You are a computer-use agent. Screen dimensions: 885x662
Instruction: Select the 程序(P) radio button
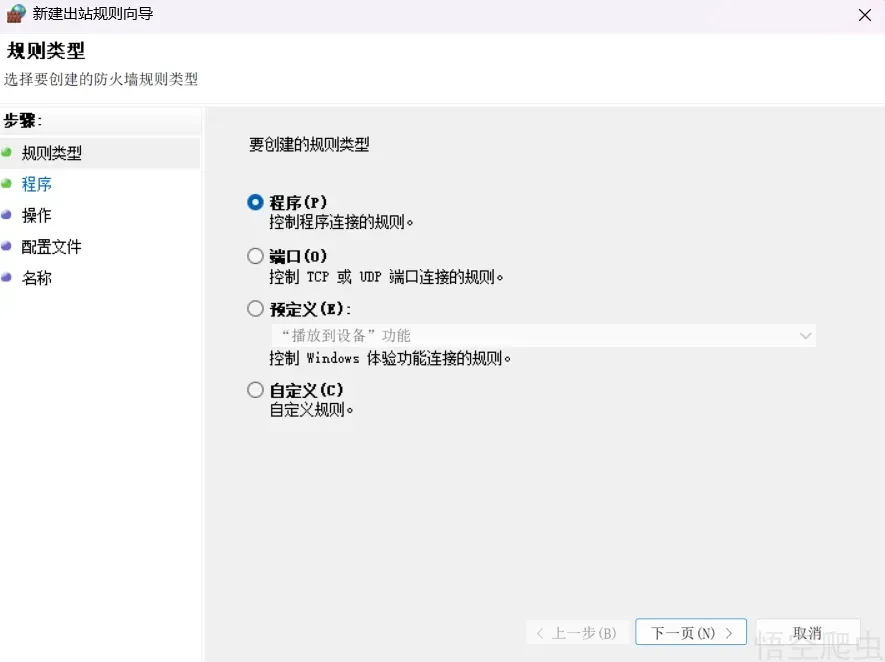256,202
